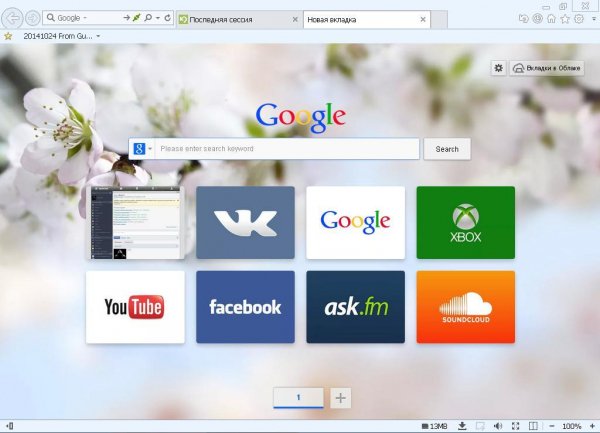Click the 100% zoom level
The height and width of the screenshot is (433, 600).
tap(572, 426)
